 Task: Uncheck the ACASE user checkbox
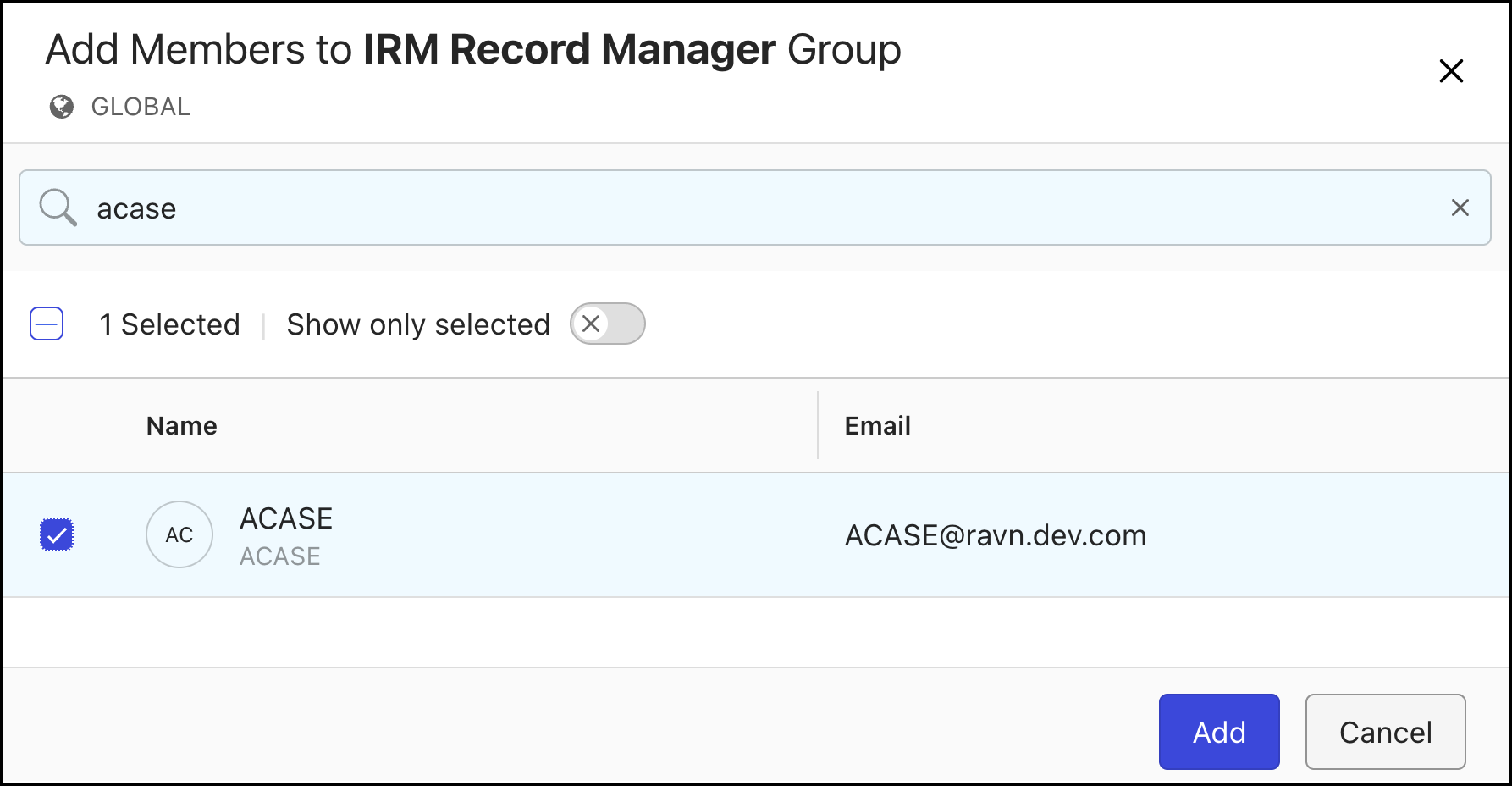pos(57,534)
